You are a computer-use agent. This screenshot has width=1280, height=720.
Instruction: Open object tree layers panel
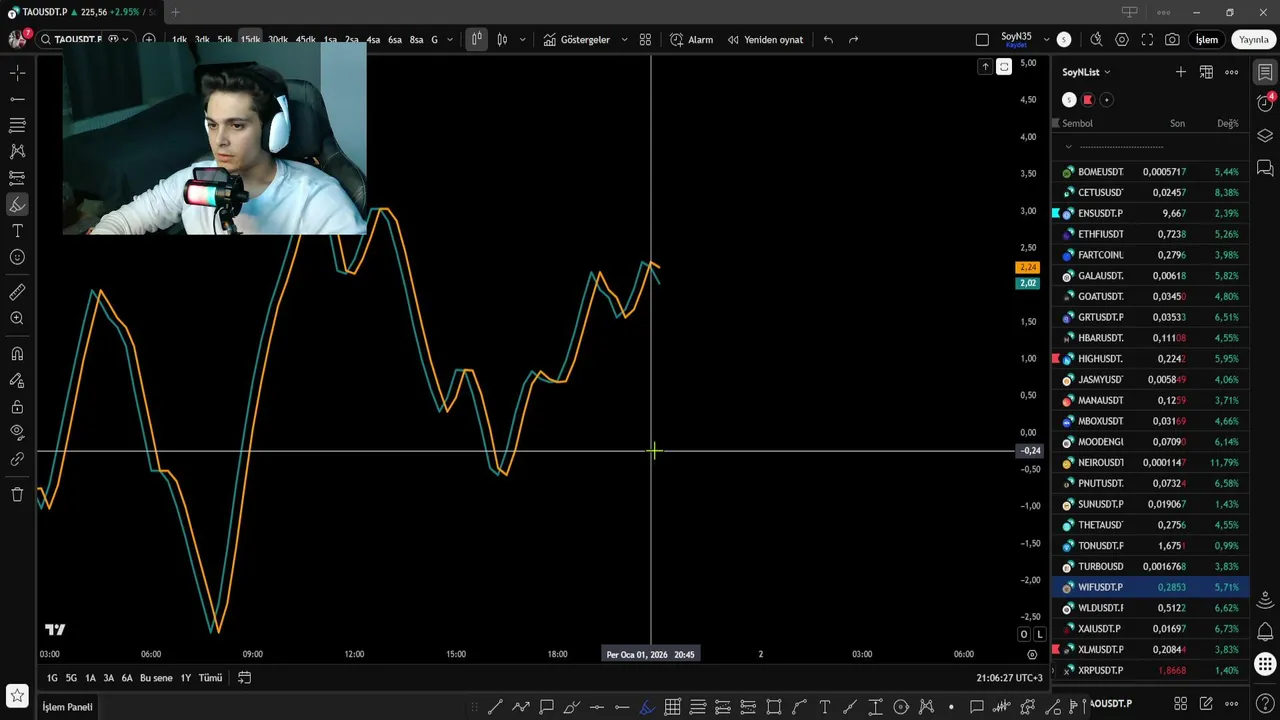click(1265, 136)
